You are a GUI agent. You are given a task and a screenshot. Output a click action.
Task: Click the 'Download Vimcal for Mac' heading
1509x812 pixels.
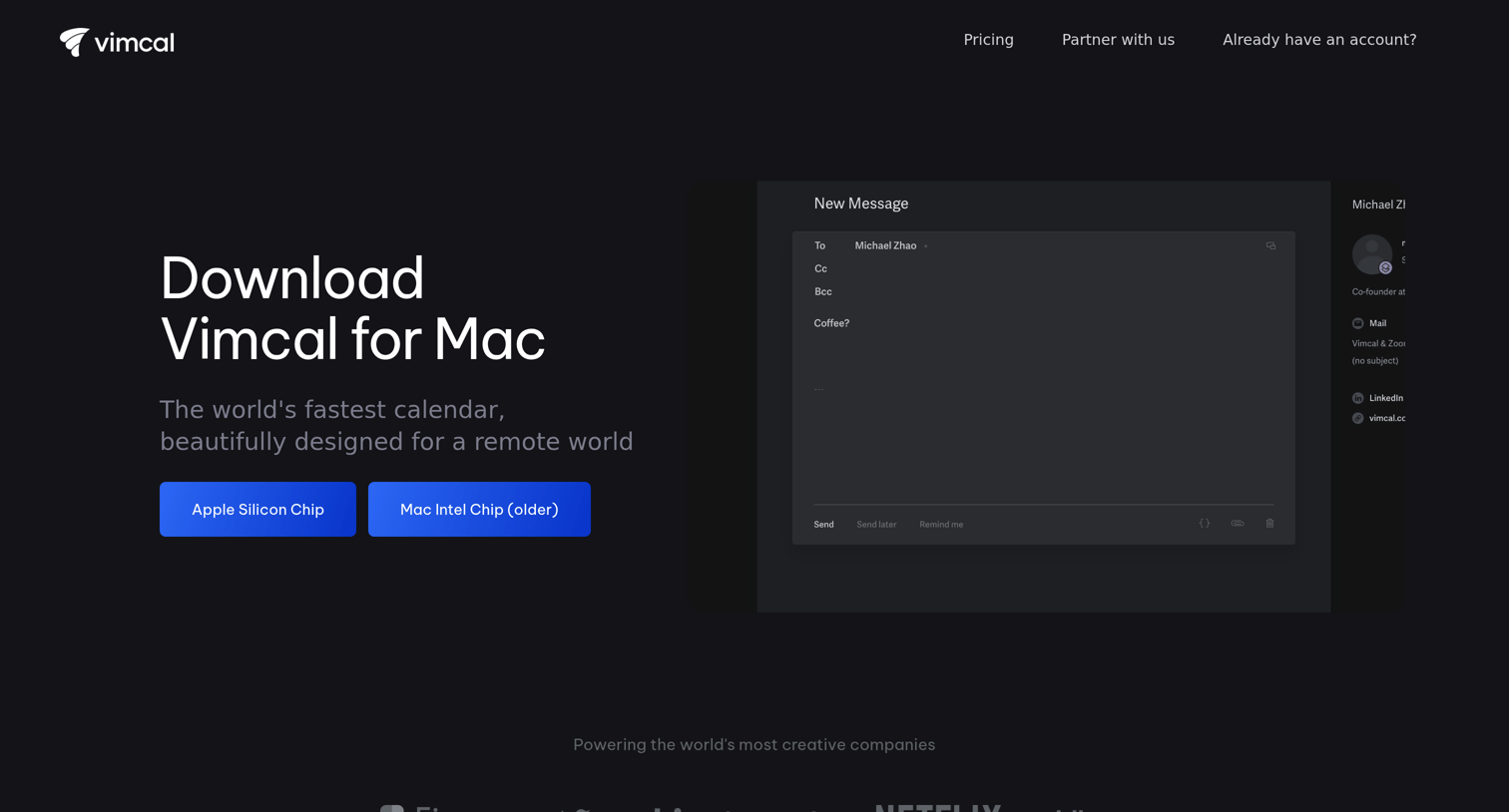pos(352,308)
